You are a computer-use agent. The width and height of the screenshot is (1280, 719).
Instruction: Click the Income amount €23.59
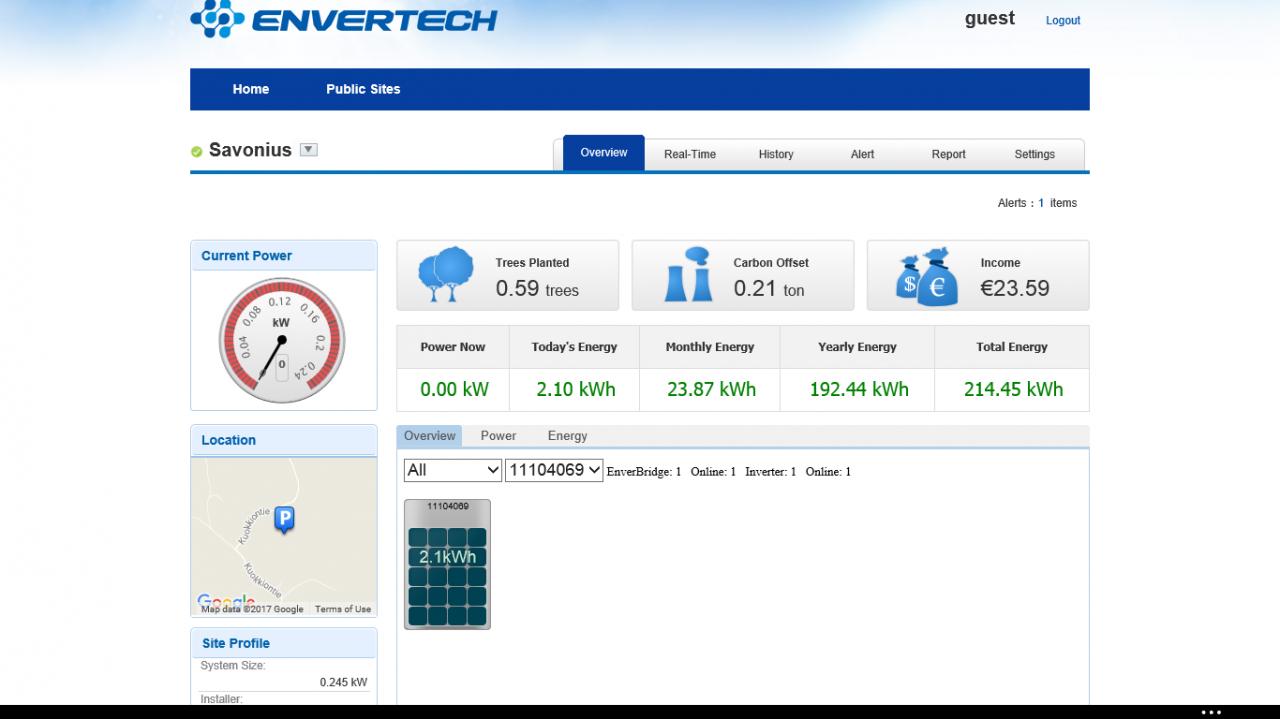pyautogui.click(x=1015, y=289)
